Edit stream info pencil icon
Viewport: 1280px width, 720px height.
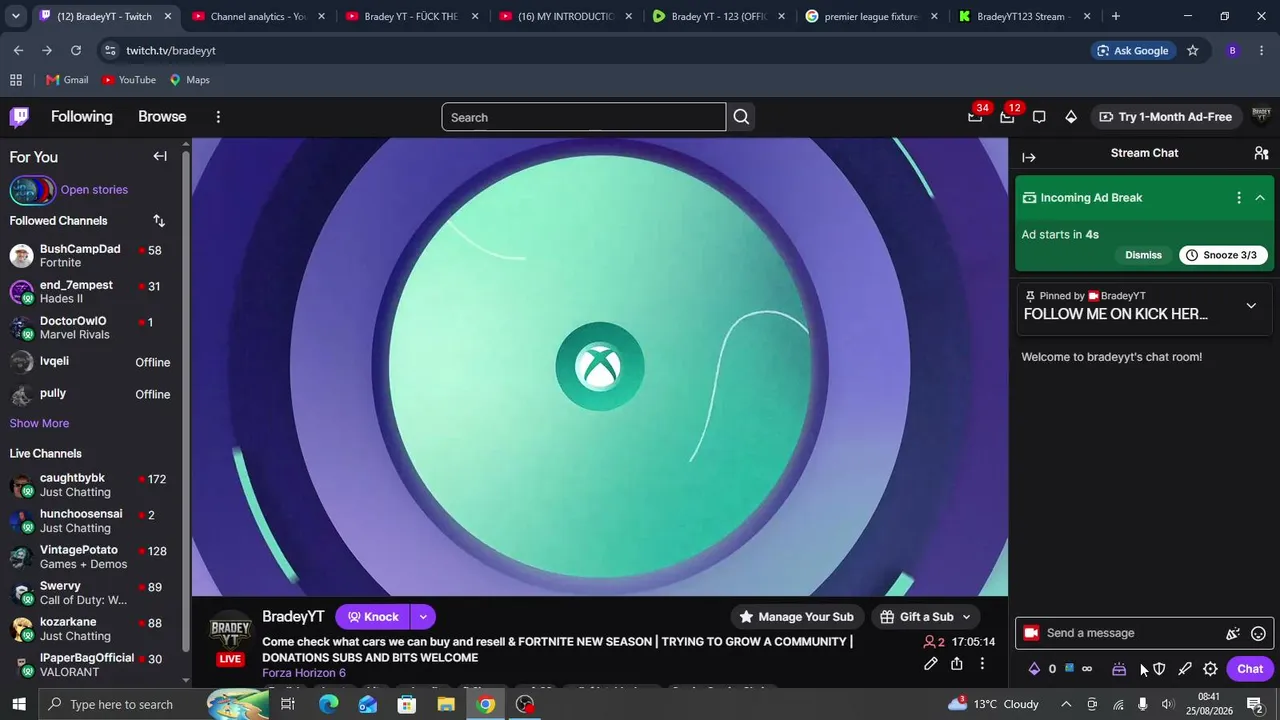click(x=931, y=664)
